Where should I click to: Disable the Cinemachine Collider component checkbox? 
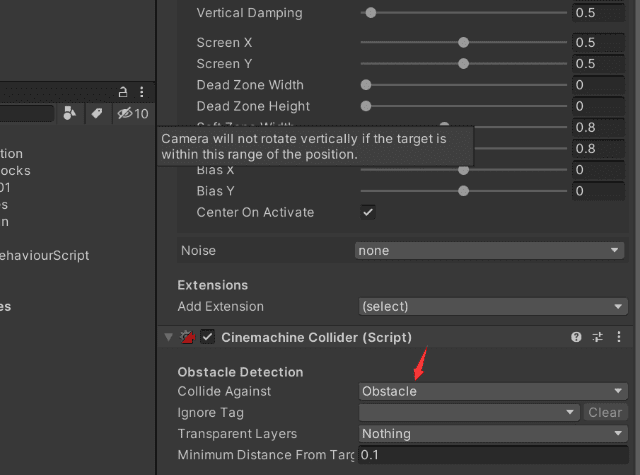pyautogui.click(x=208, y=338)
